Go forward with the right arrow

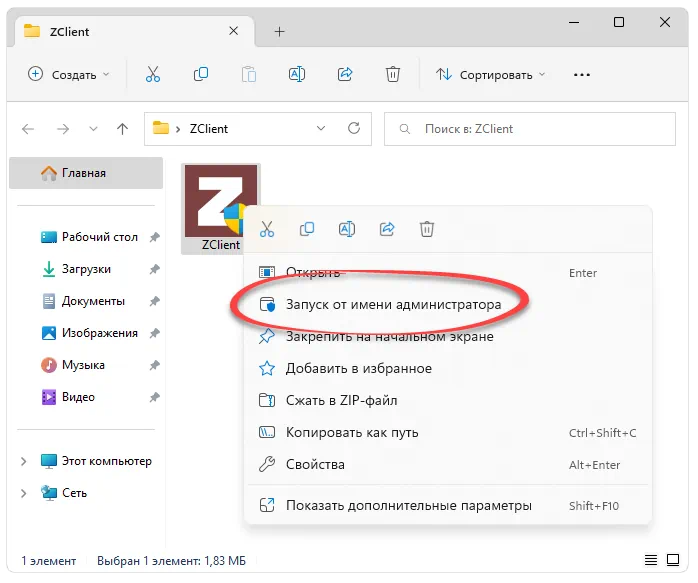click(x=63, y=129)
